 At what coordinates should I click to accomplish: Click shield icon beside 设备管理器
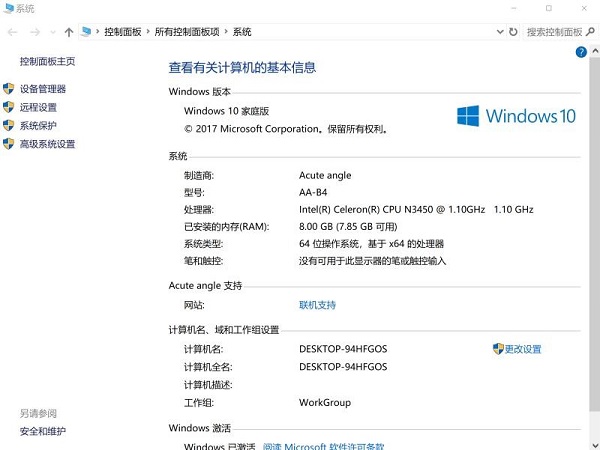click(x=8, y=89)
